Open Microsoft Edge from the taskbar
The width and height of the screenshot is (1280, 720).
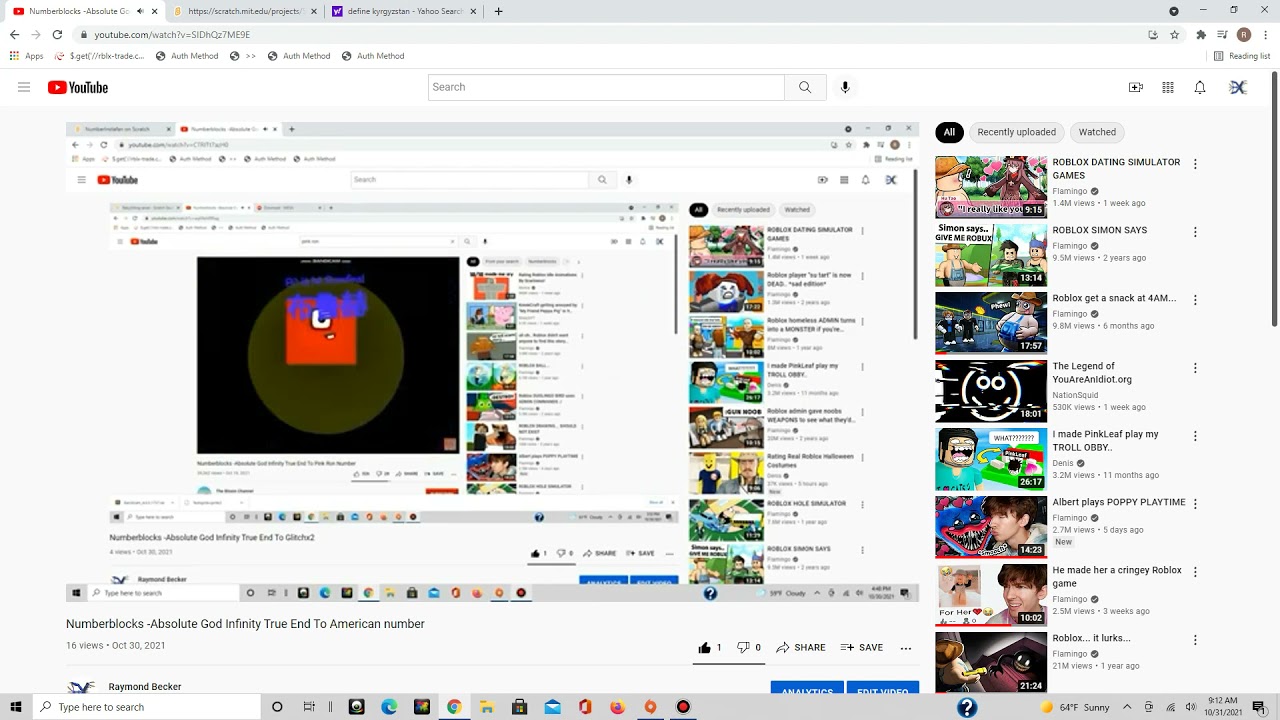pyautogui.click(x=389, y=707)
